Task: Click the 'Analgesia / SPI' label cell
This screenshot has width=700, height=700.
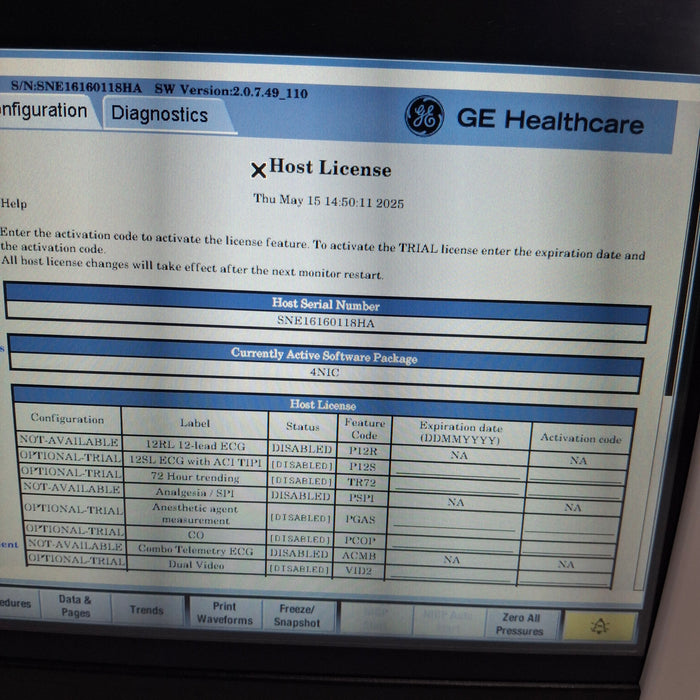Action: [x=195, y=492]
